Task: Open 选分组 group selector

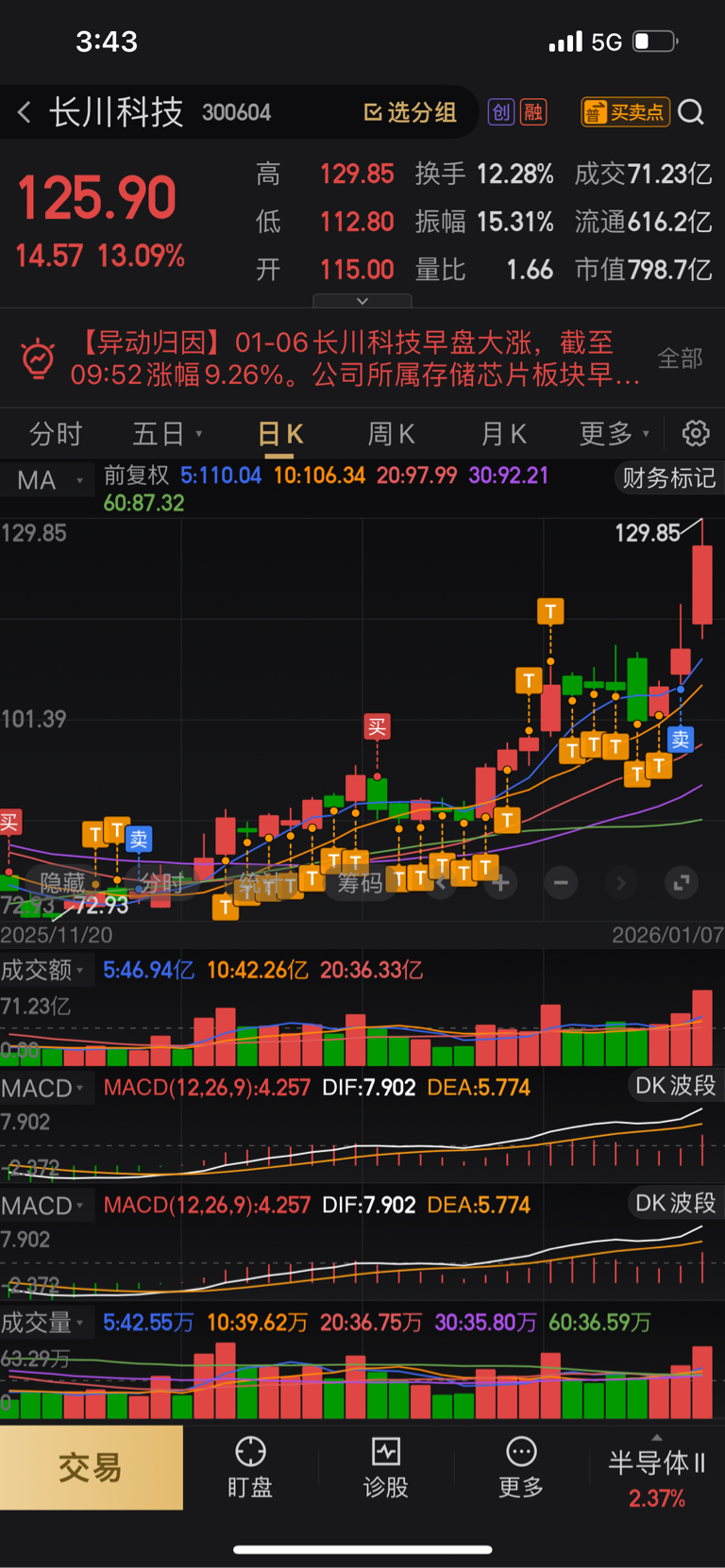Action: tap(410, 113)
